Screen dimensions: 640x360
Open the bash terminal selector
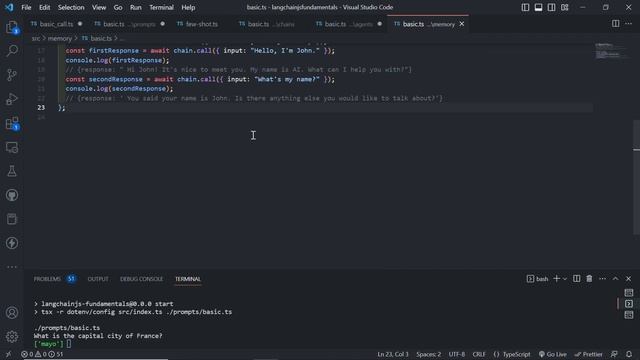point(537,279)
